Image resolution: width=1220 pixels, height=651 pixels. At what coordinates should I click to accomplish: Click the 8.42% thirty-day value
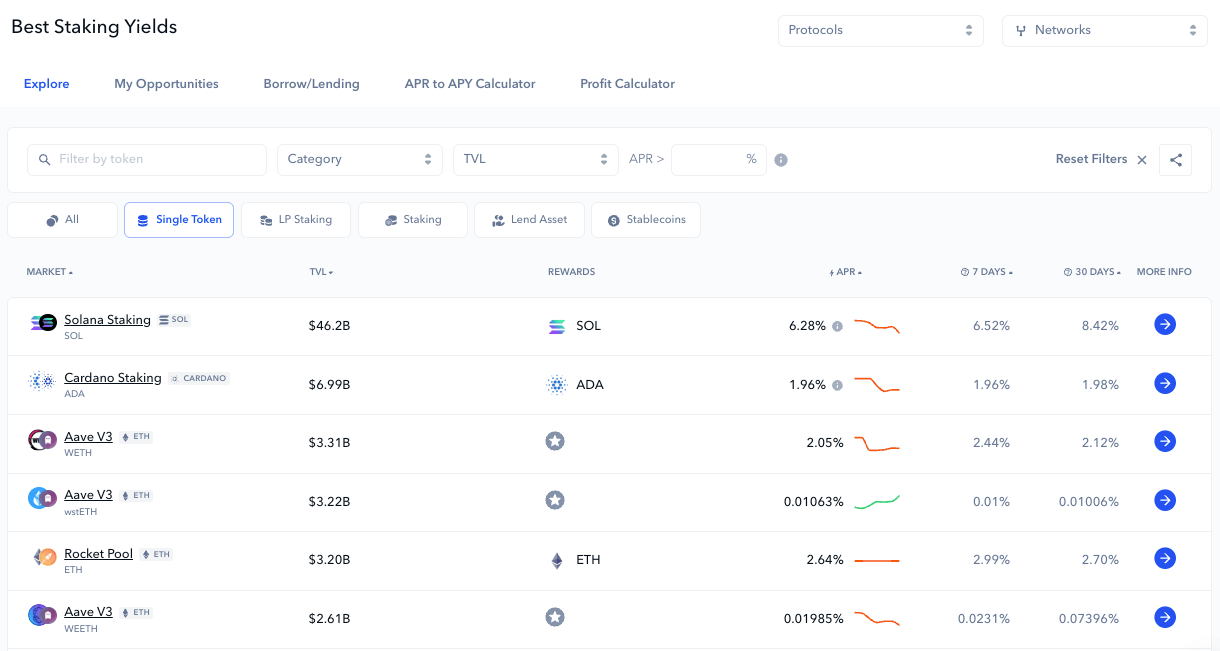point(1100,326)
